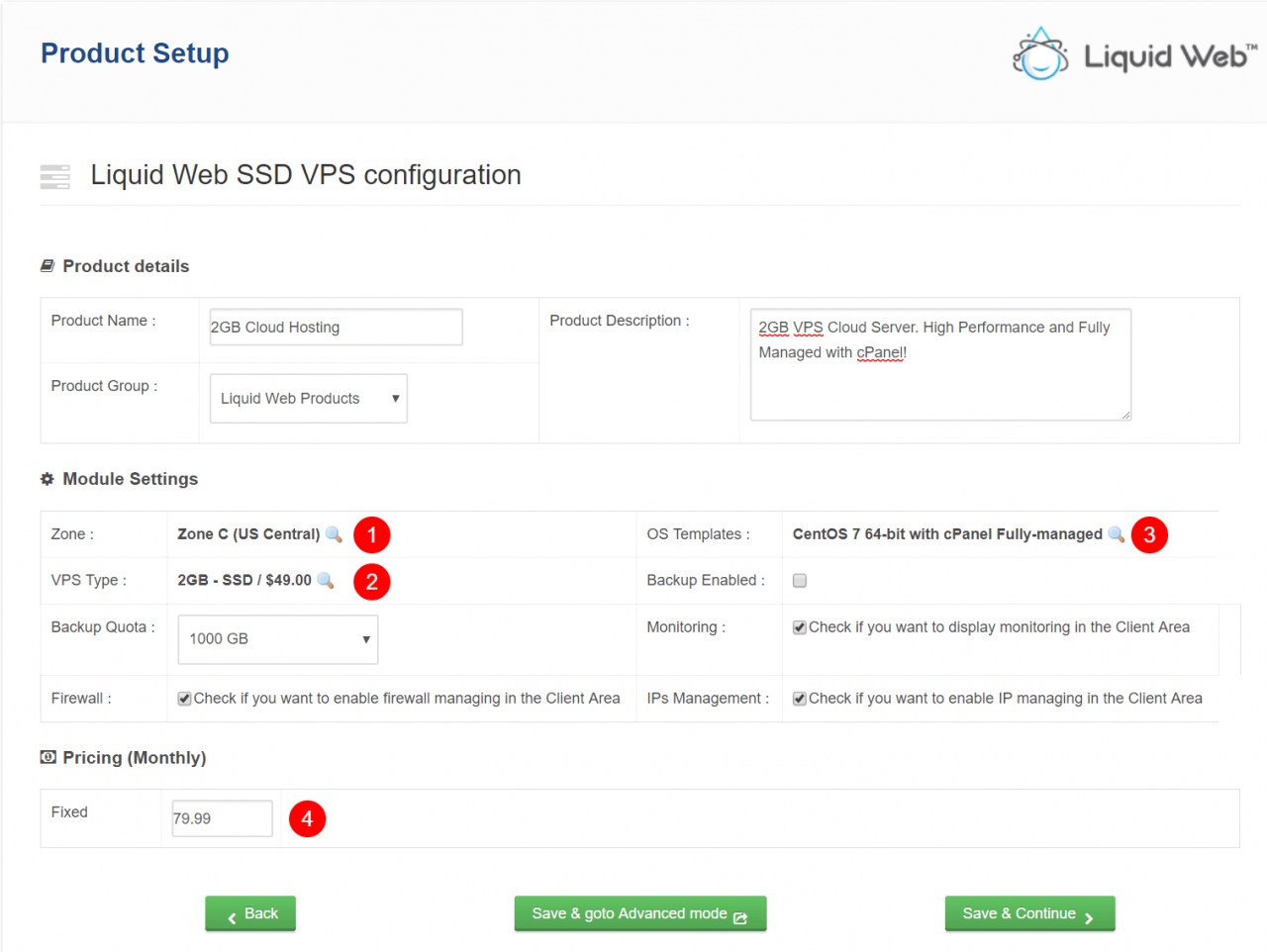The height and width of the screenshot is (952, 1267).
Task: Click the Module Settings heading
Action: [x=131, y=479]
